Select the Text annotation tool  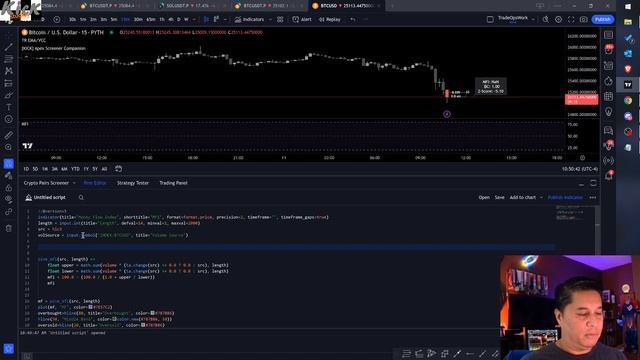pos(9,107)
